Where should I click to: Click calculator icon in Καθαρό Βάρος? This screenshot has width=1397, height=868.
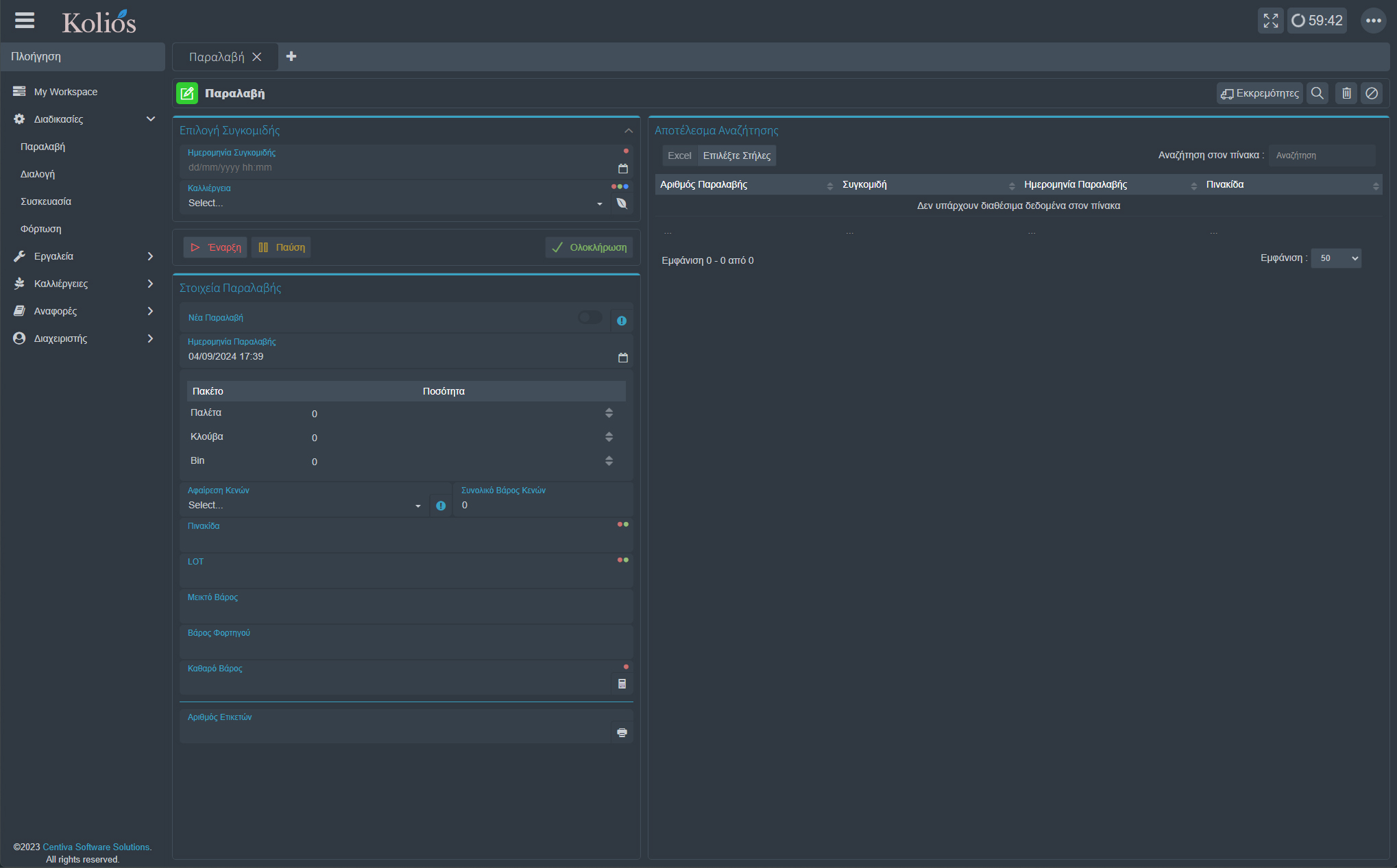coord(622,684)
